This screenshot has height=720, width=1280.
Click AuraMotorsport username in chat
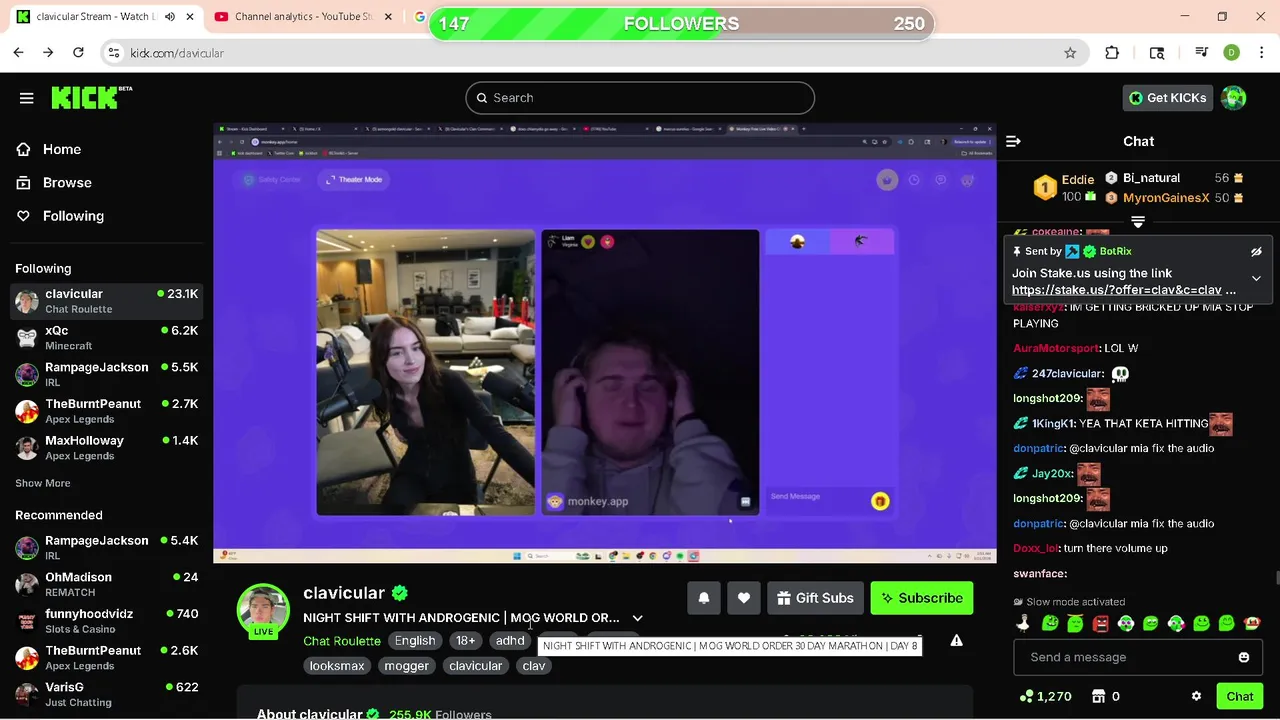pyautogui.click(x=1056, y=348)
